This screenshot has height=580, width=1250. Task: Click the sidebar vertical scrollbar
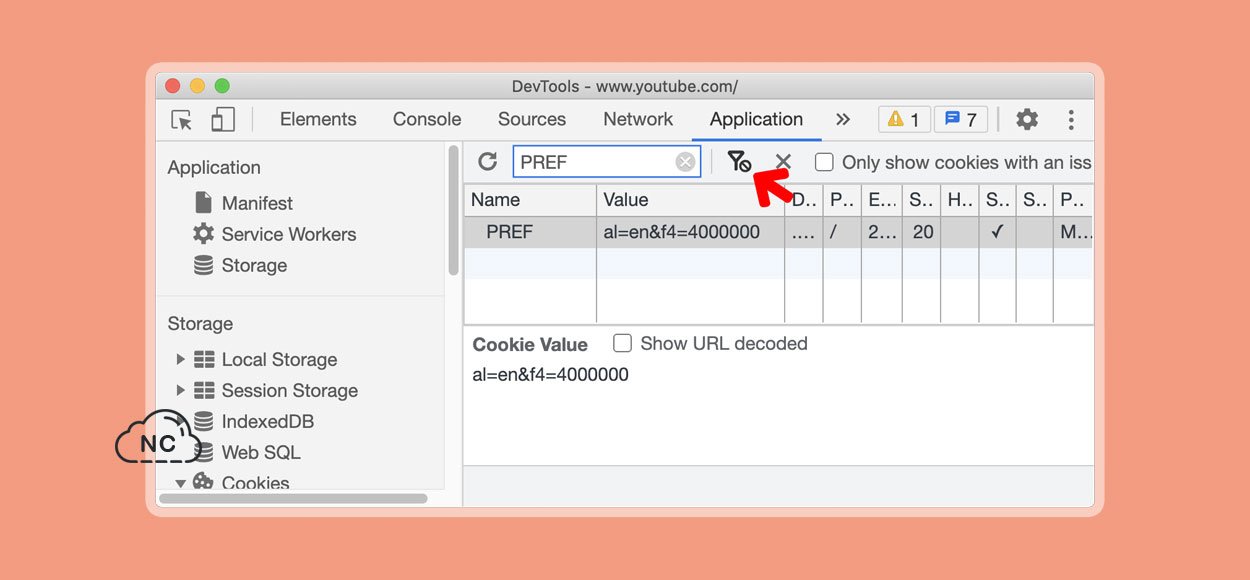tap(453, 211)
